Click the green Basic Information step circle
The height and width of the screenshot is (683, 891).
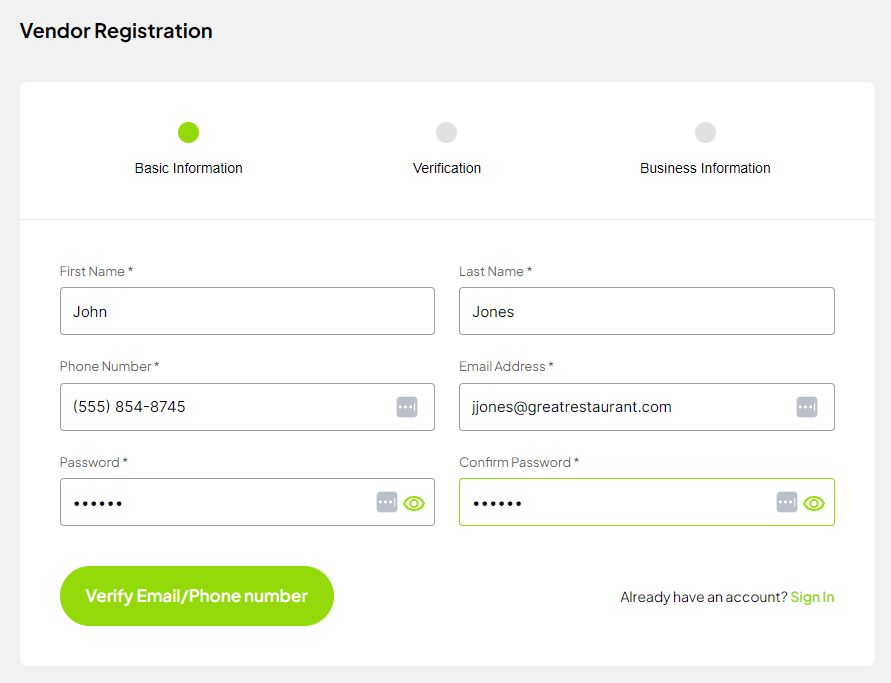pyautogui.click(x=188, y=132)
